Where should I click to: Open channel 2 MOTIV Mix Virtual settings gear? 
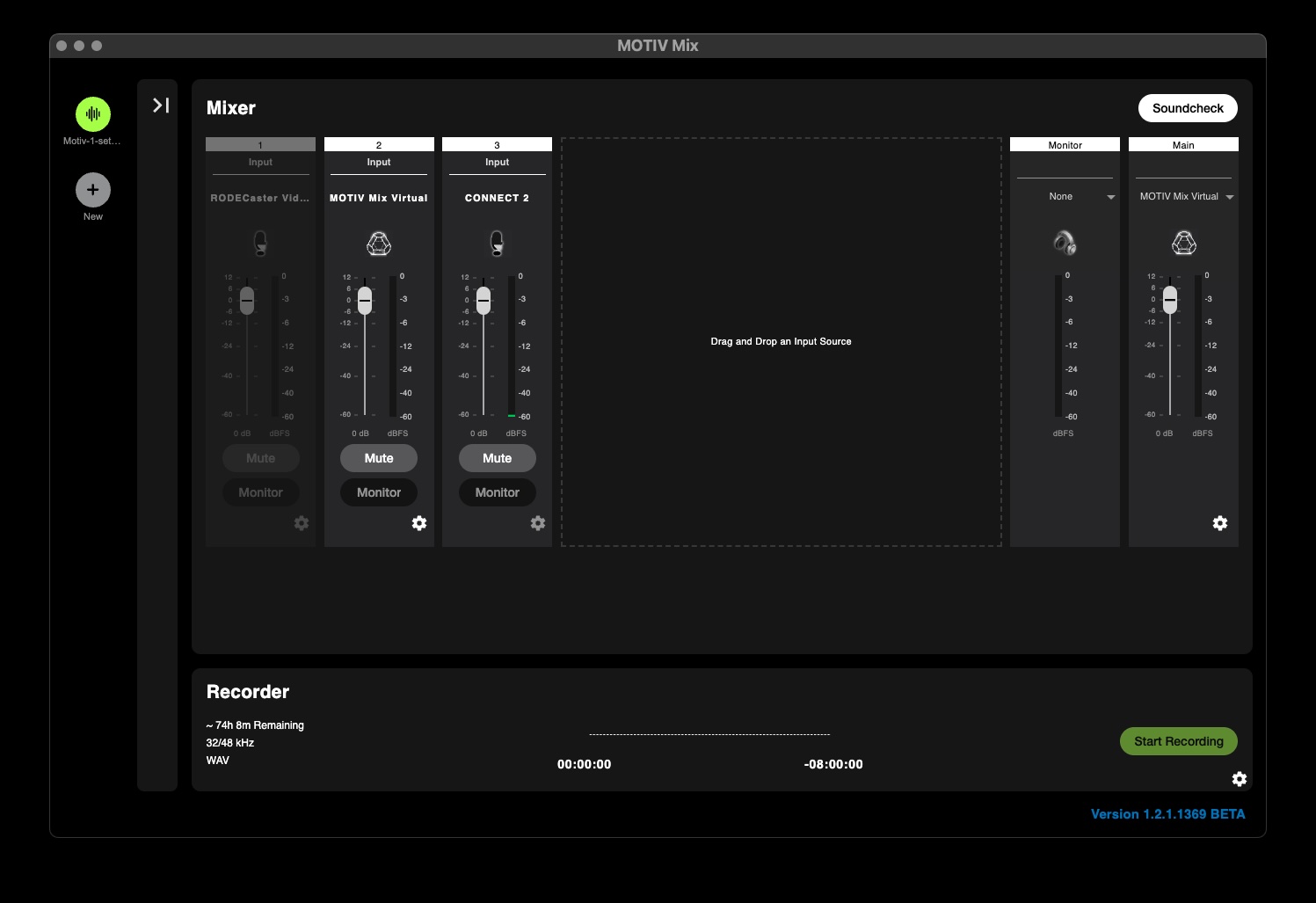pos(419,523)
